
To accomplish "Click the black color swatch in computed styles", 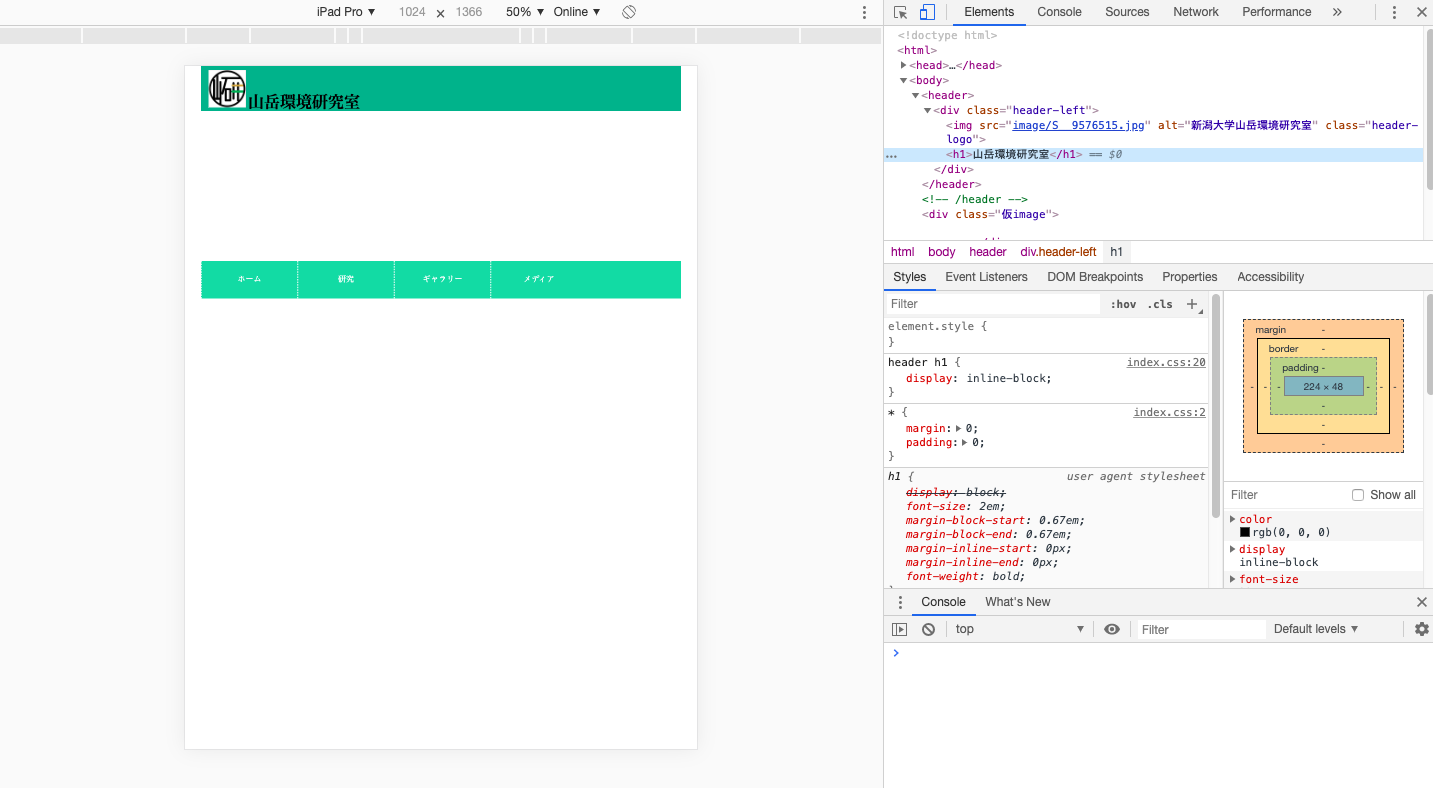I will coord(1245,532).
